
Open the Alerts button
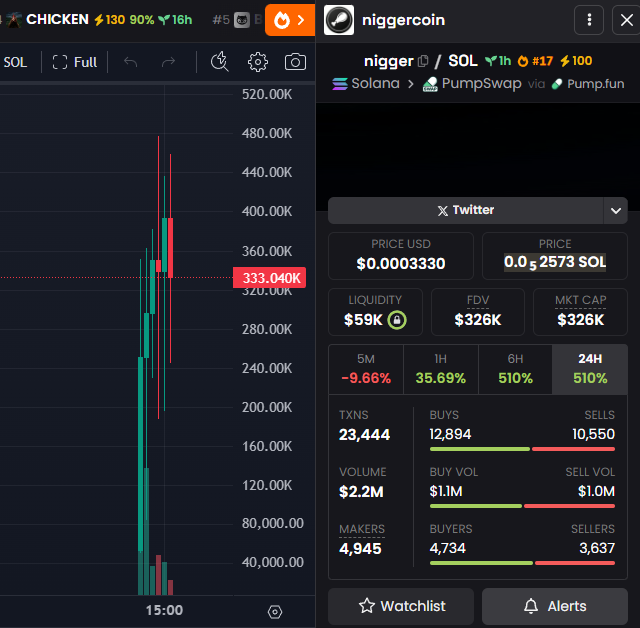555,606
